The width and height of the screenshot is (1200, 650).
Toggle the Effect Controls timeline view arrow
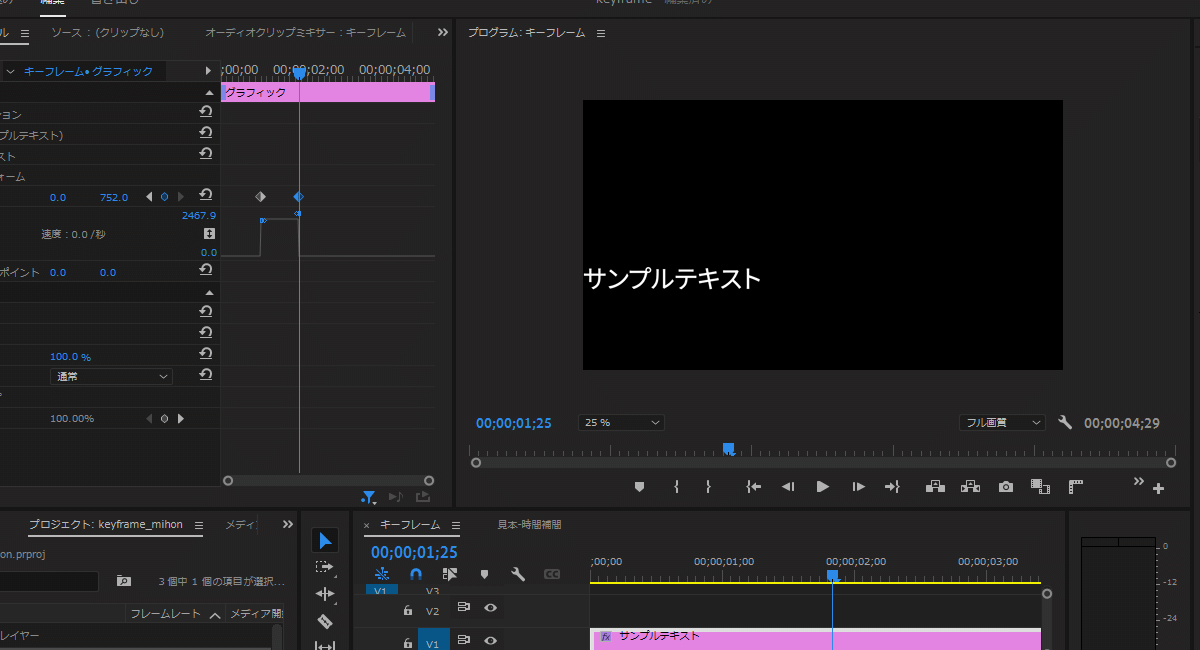[208, 71]
